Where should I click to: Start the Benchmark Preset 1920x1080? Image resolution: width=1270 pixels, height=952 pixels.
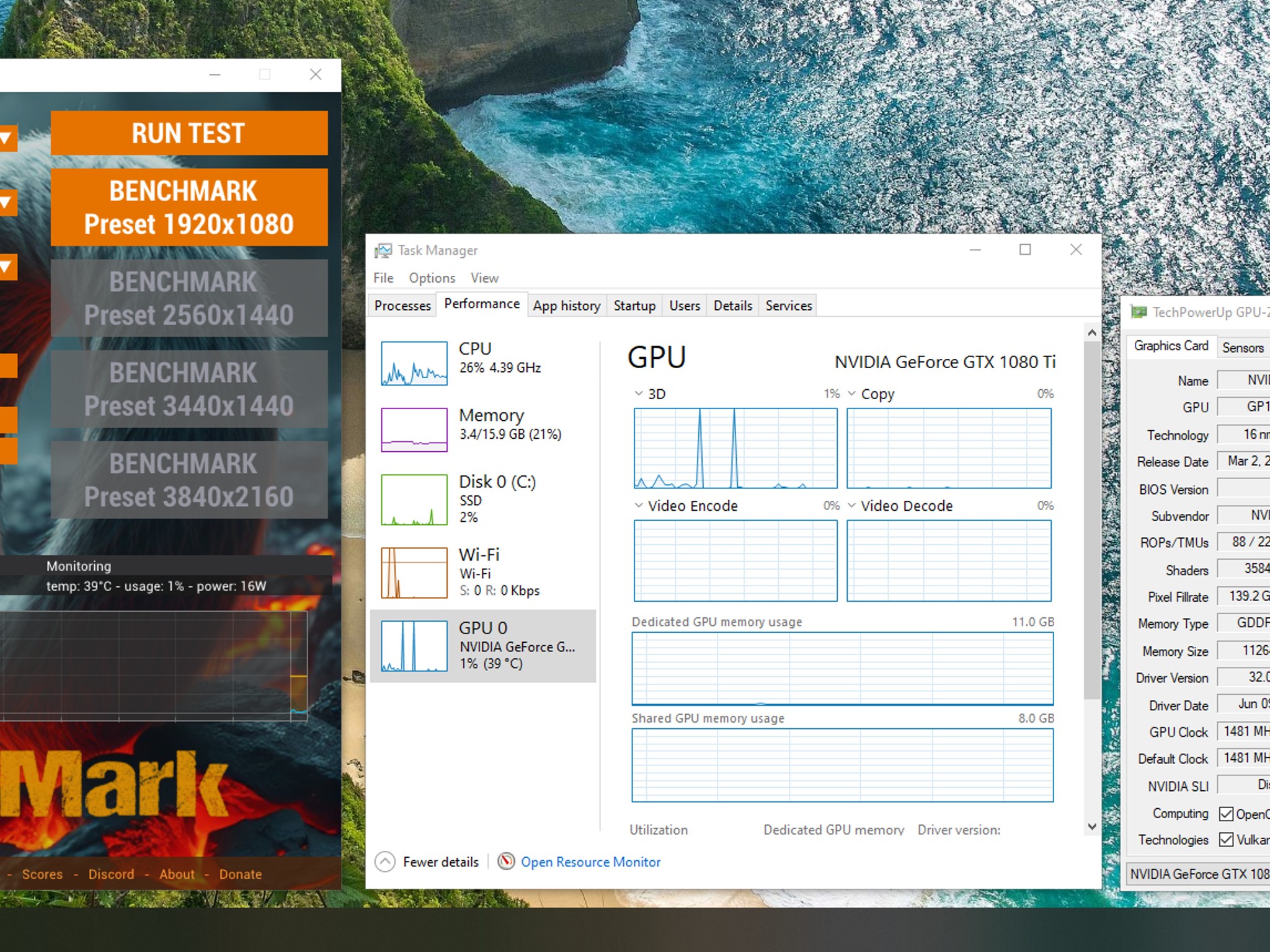(189, 207)
